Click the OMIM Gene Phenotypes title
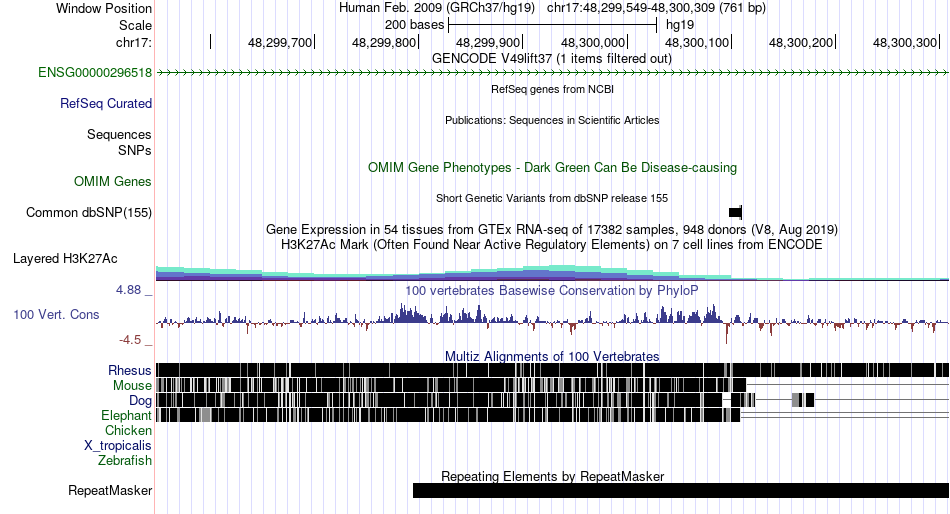 point(552,168)
